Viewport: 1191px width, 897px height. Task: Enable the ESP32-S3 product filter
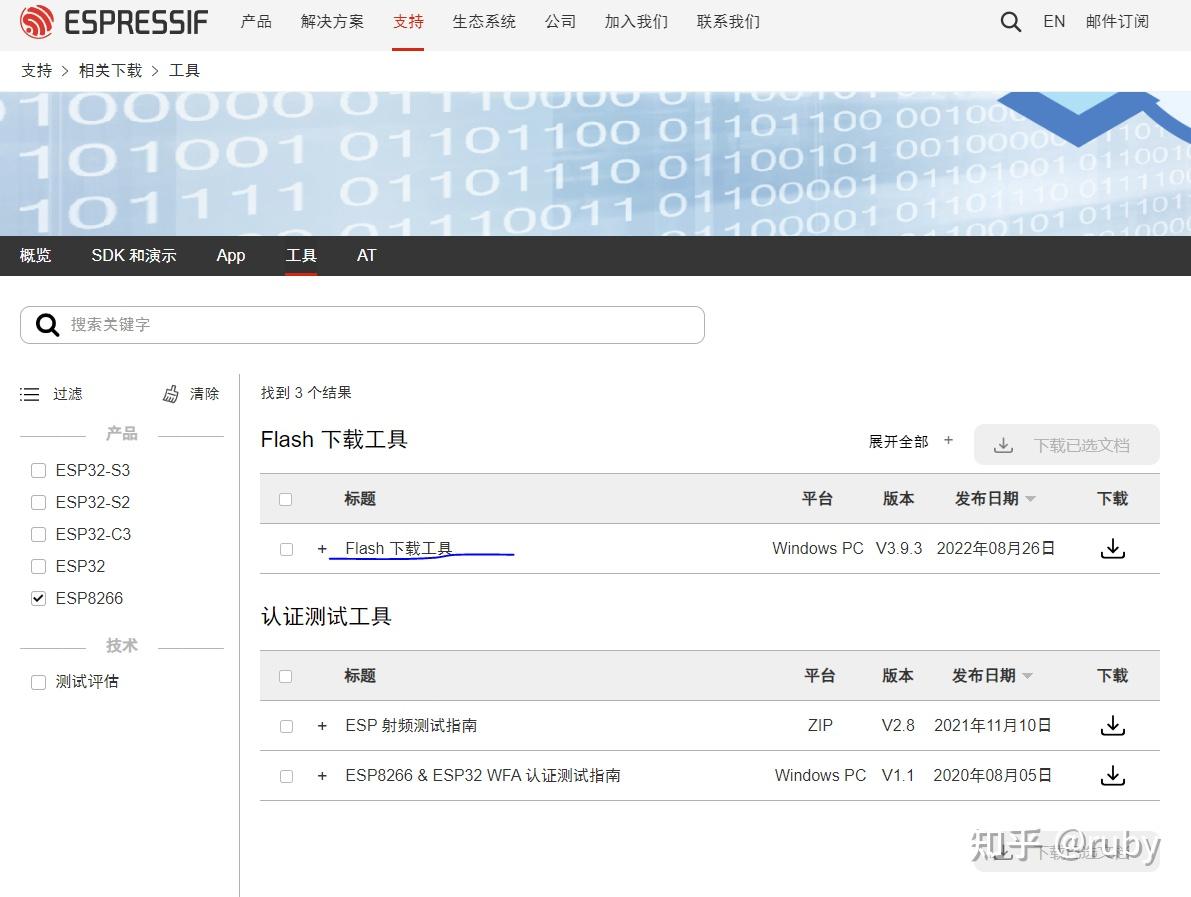(x=38, y=470)
